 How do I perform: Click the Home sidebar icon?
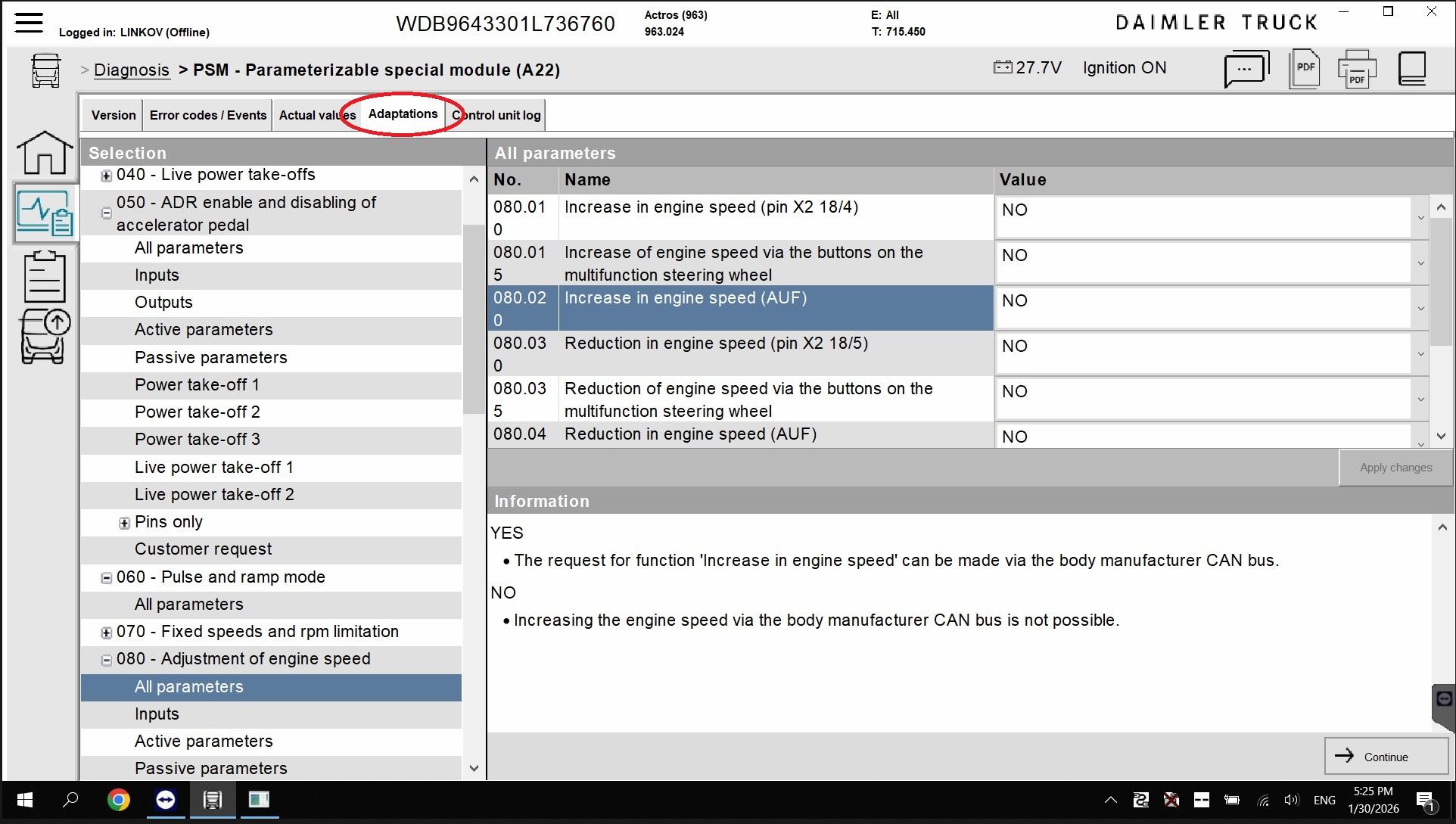[x=45, y=152]
